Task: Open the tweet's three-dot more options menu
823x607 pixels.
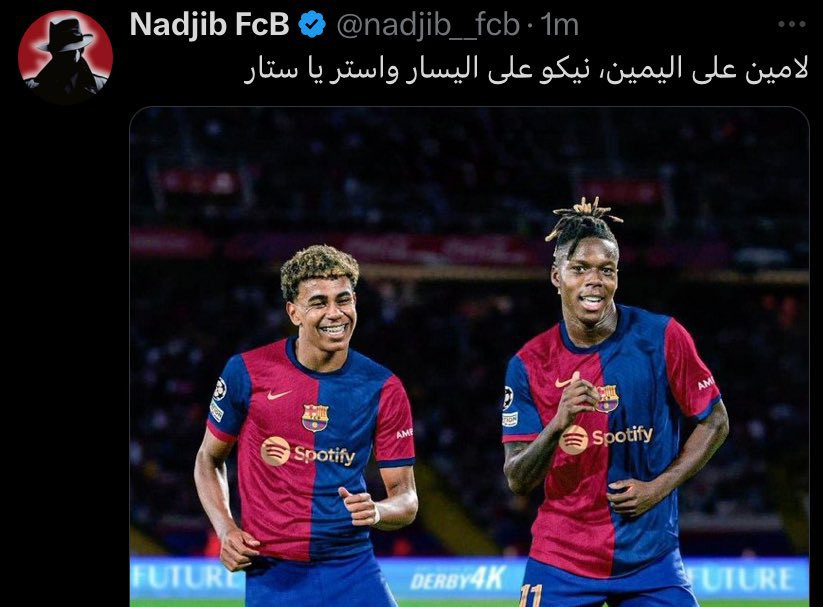Action: tap(792, 24)
